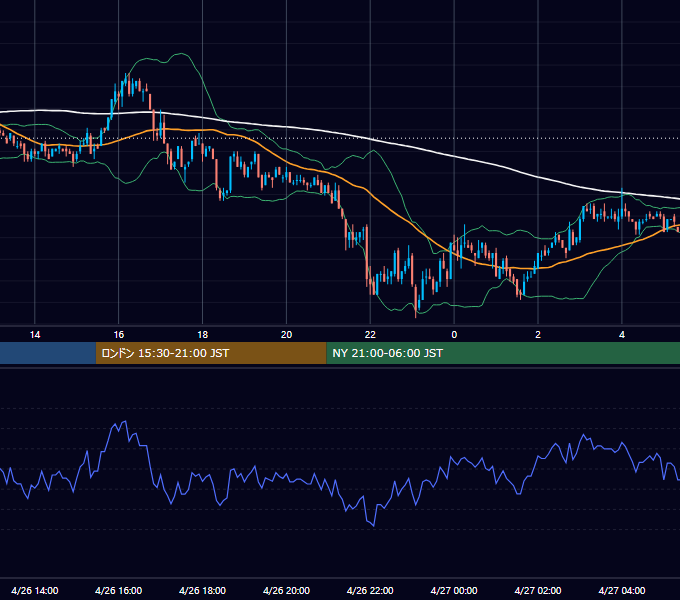The image size is (680, 600).
Task: Click the '0' hour label on time axis
Action: [454, 335]
